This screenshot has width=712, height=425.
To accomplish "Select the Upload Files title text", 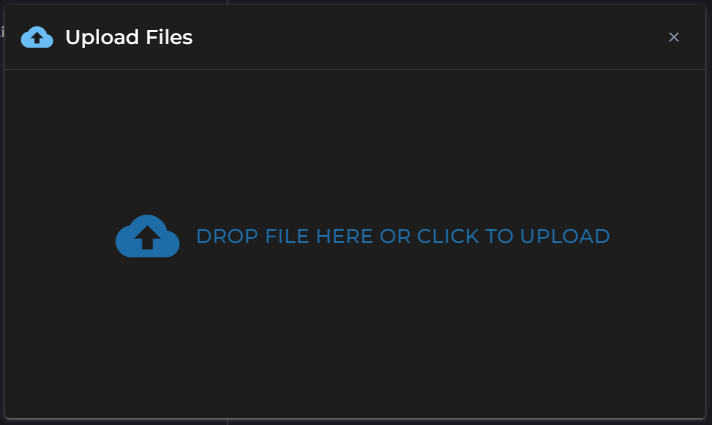I will coord(129,37).
